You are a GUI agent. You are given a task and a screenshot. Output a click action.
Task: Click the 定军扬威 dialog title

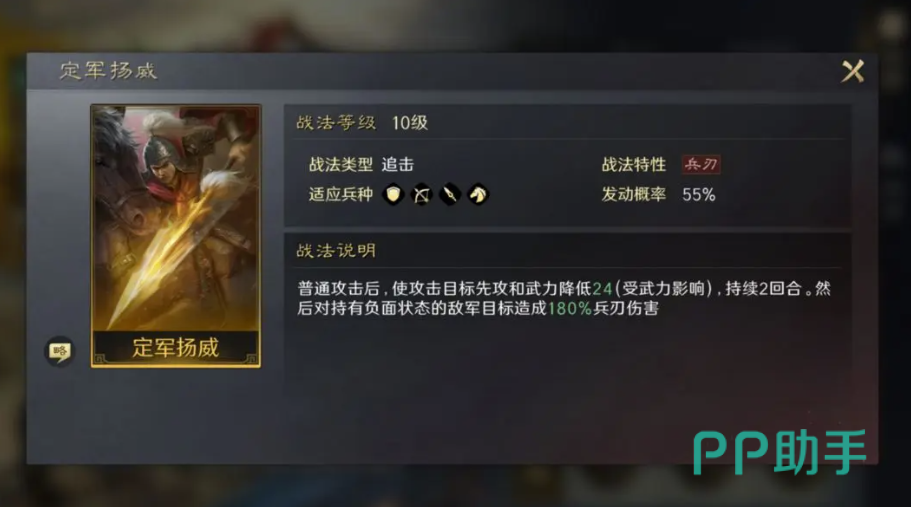point(108,71)
